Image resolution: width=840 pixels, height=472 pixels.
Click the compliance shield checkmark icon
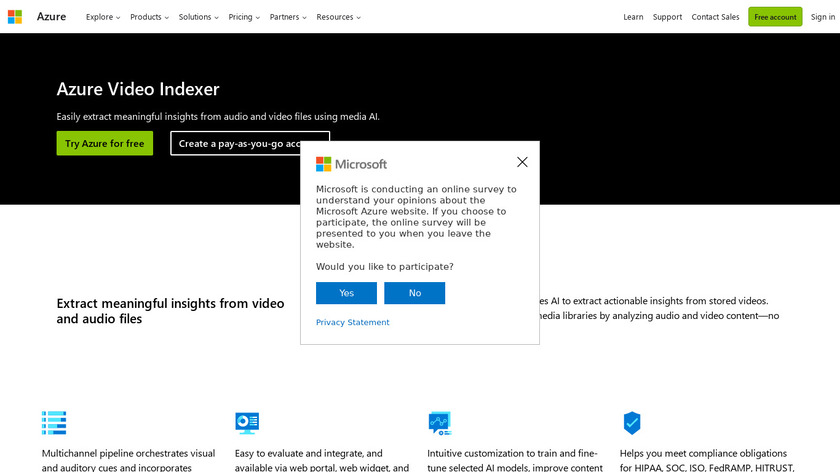point(632,423)
